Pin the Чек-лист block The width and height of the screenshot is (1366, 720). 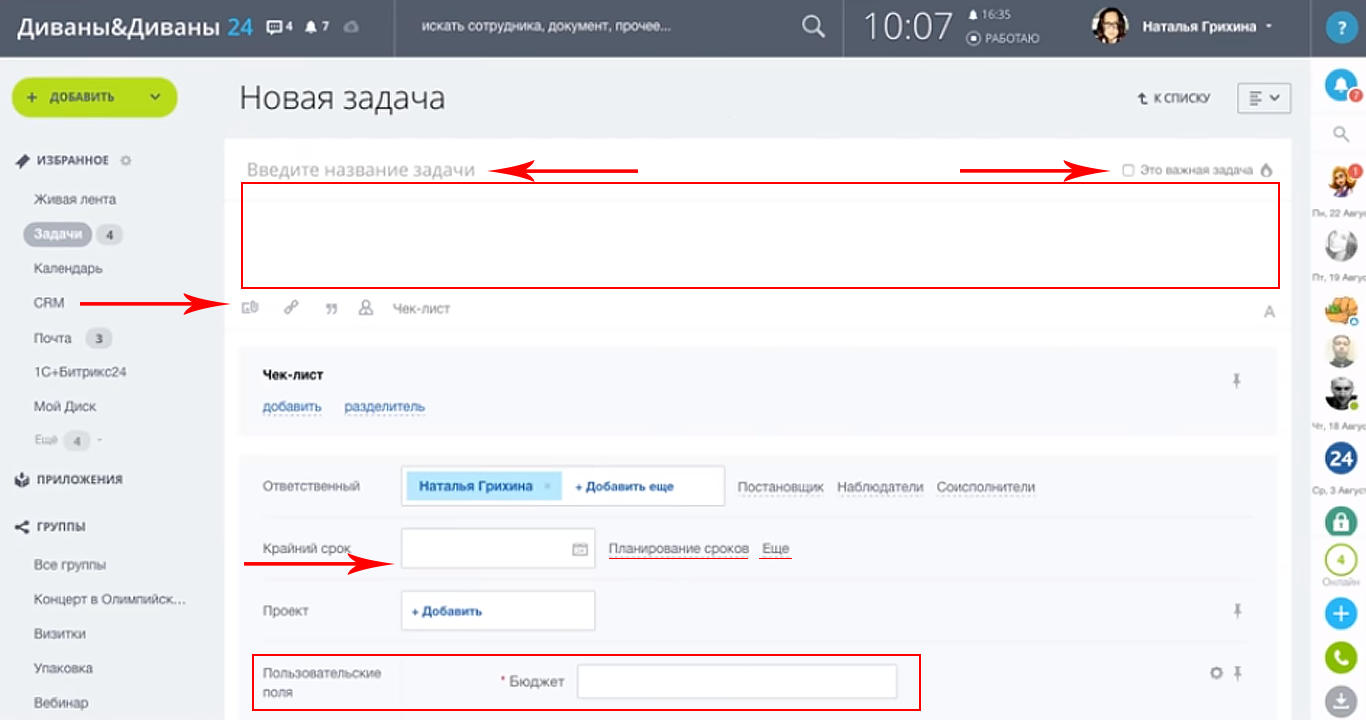point(1237,380)
